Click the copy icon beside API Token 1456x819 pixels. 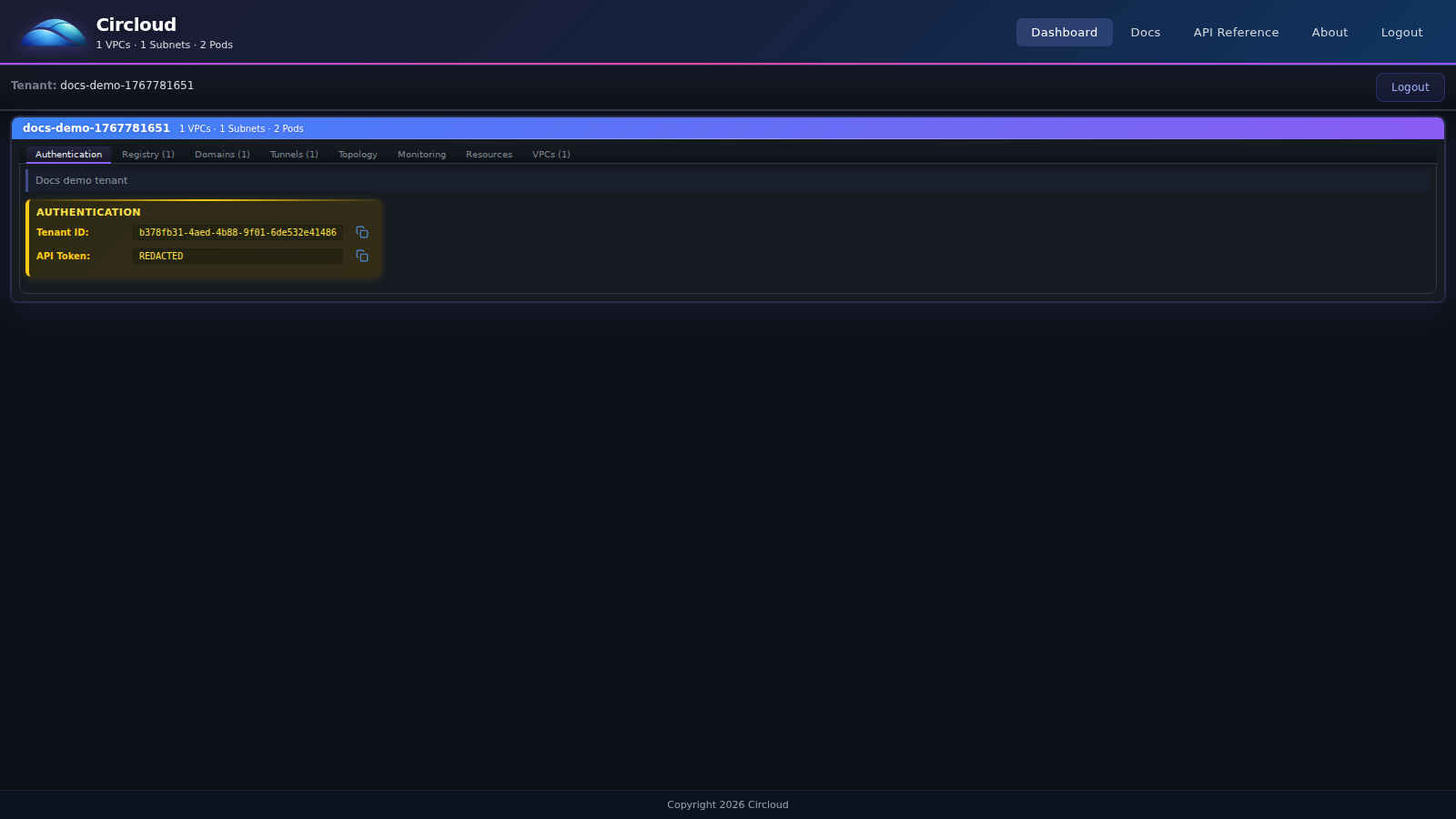pos(361,256)
